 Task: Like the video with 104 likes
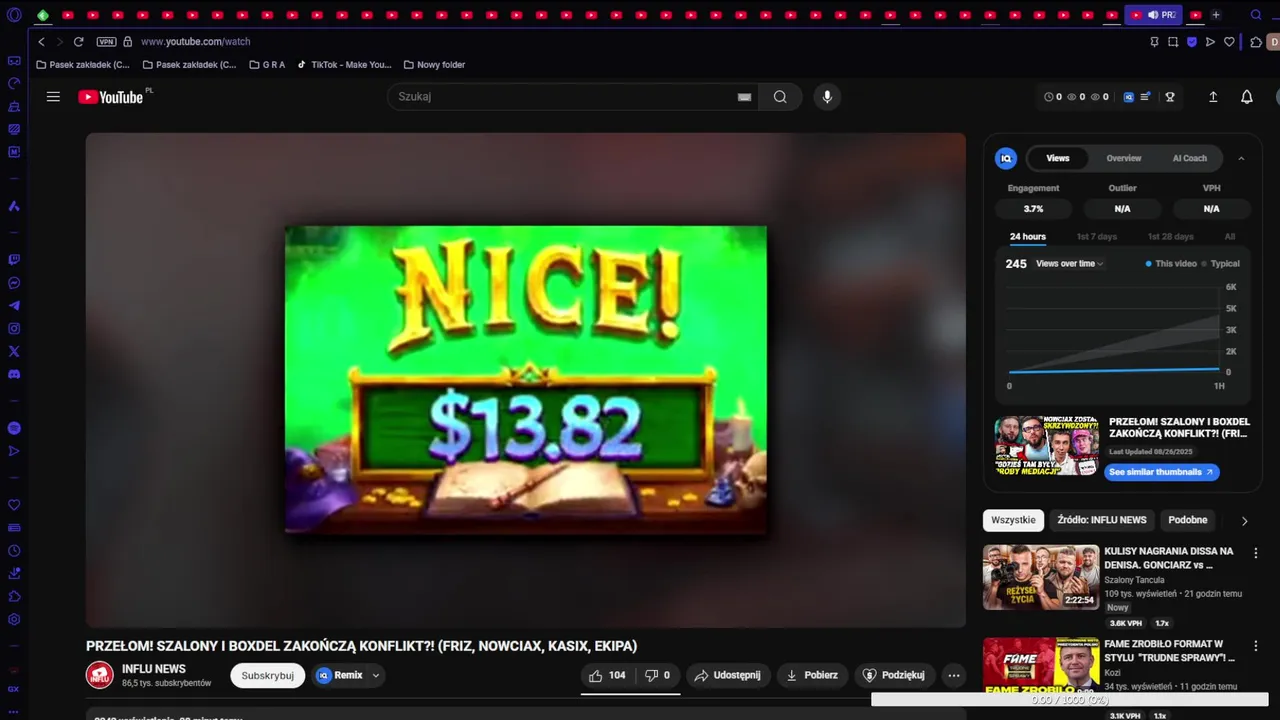607,675
